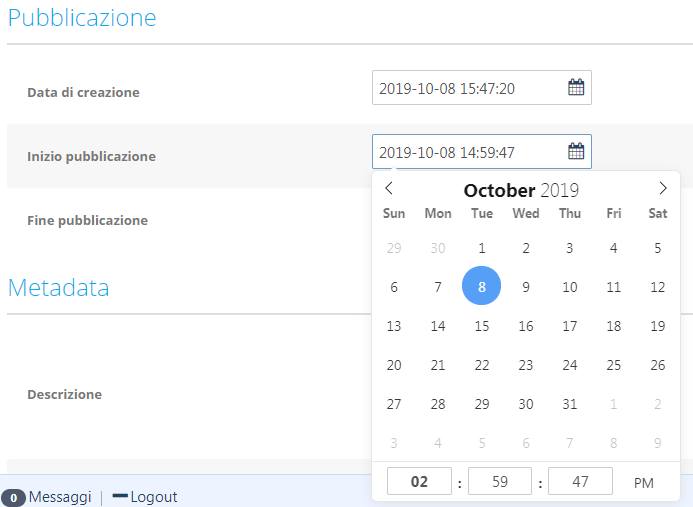Focus the seconds field showing 47

pyautogui.click(x=580, y=481)
